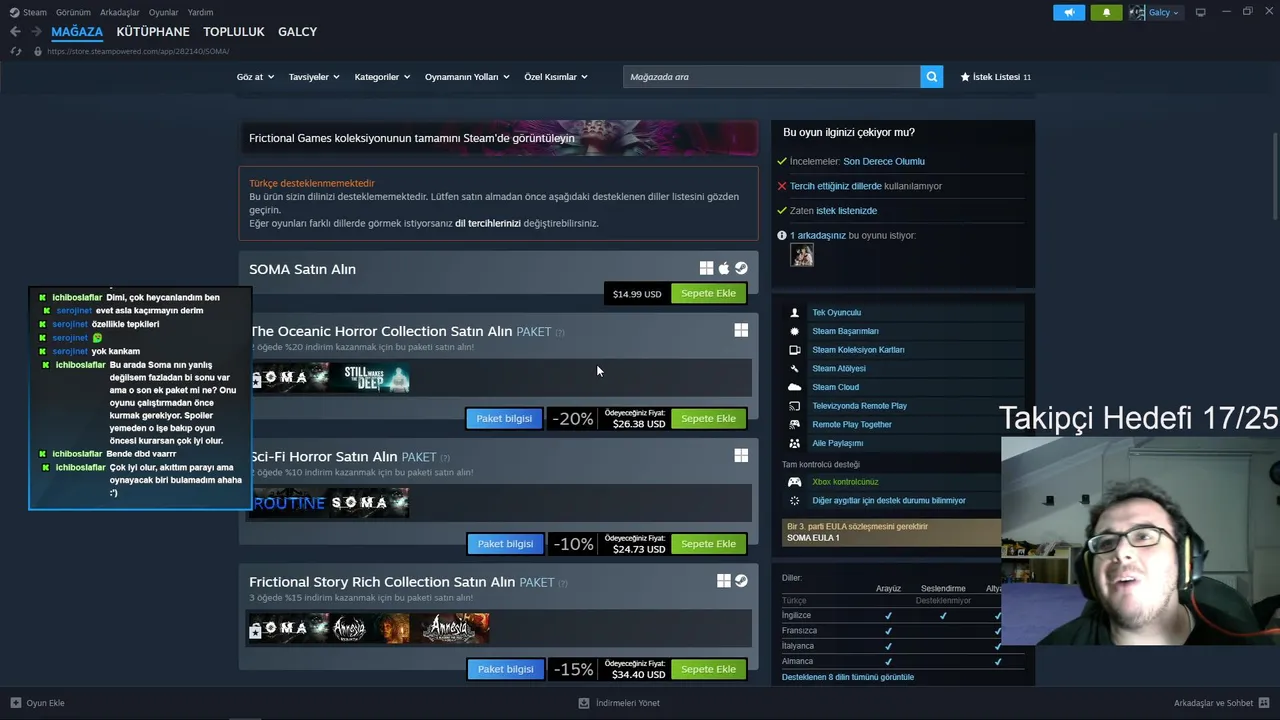Open the MAĞAZA tab

77,32
